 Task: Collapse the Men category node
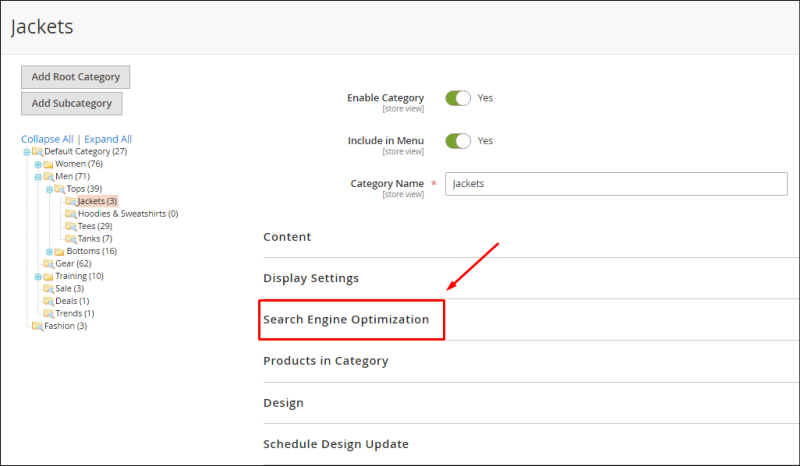click(x=38, y=177)
